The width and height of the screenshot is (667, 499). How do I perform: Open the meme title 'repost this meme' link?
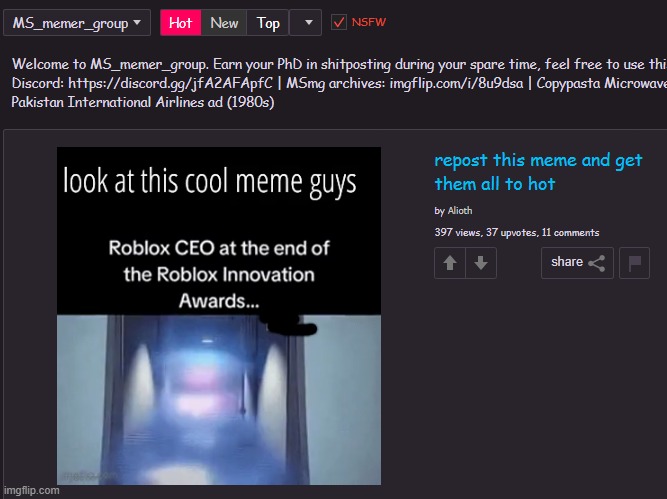[x=538, y=172]
